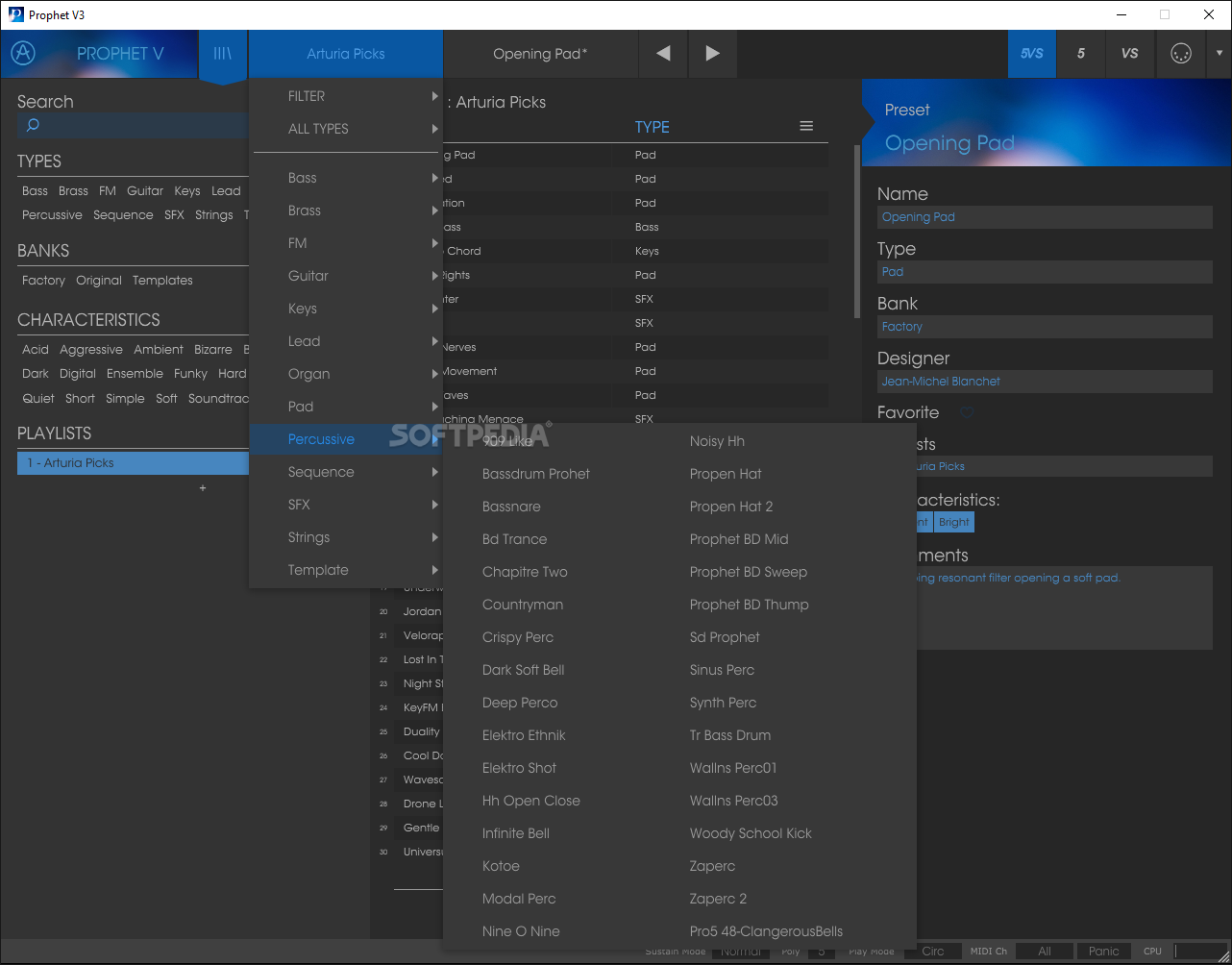
Task: Load the Pro5 48-ClangerousBells preset
Action: point(766,931)
